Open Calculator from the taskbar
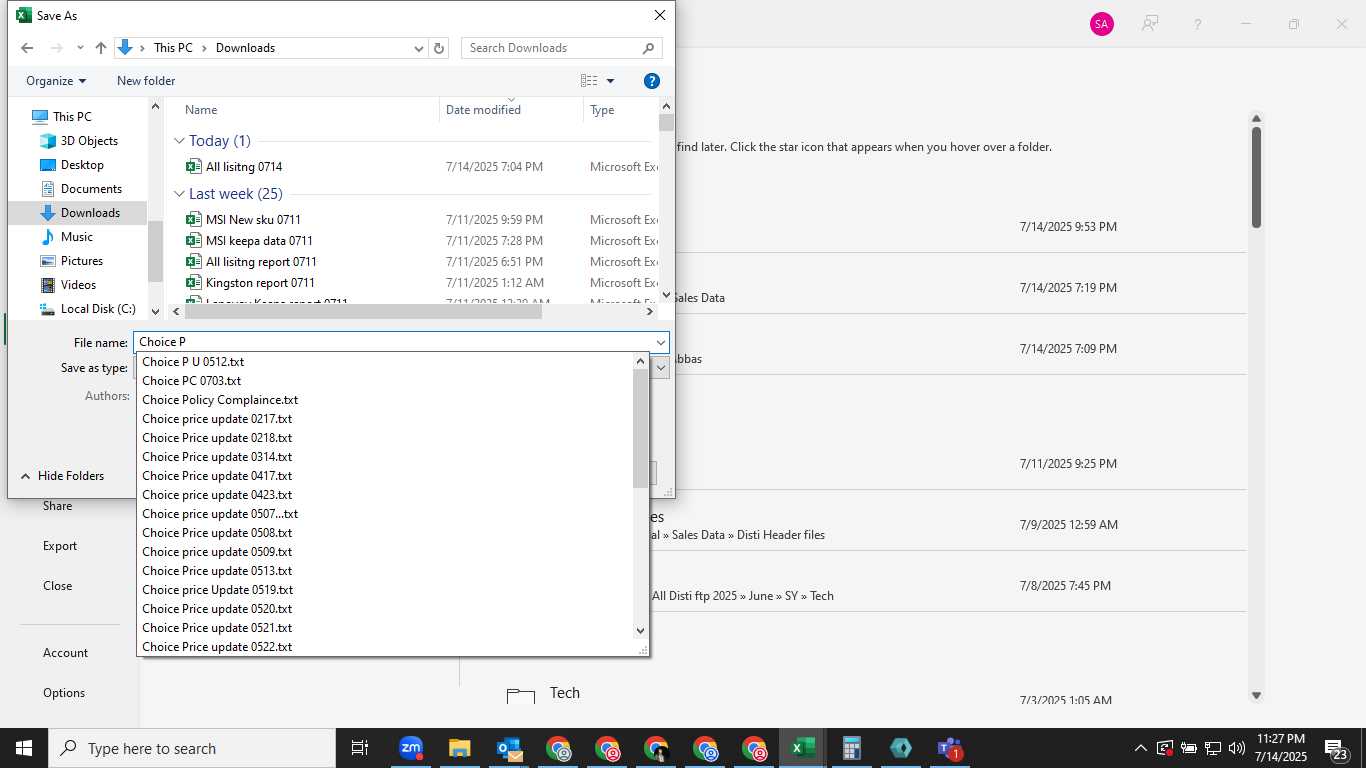 [852, 748]
